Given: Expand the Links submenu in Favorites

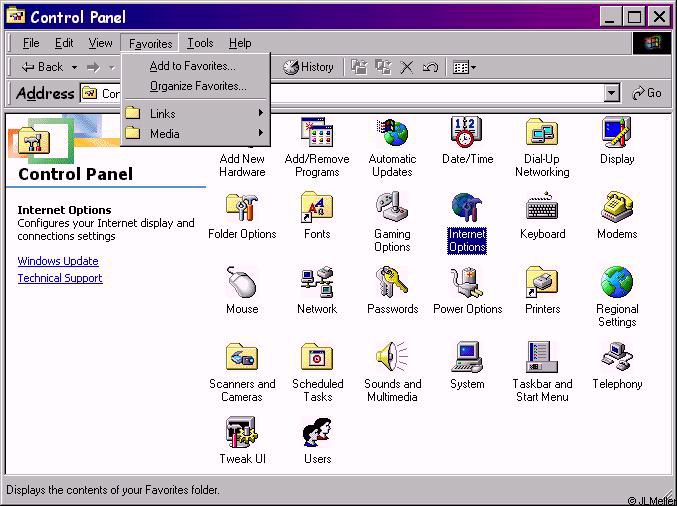Looking at the screenshot, I should (195, 114).
